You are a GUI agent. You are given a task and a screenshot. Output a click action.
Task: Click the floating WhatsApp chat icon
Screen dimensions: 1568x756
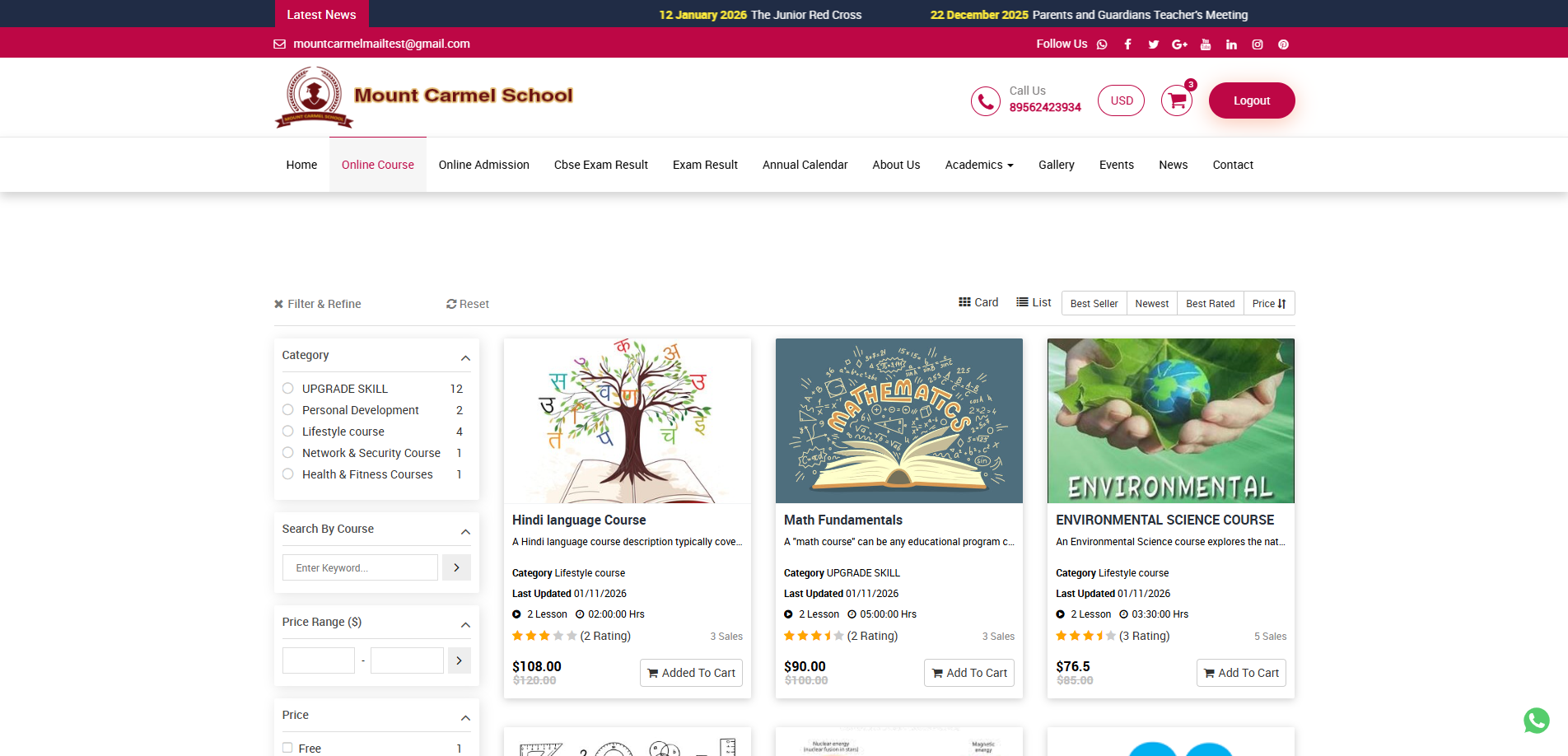(x=1536, y=721)
